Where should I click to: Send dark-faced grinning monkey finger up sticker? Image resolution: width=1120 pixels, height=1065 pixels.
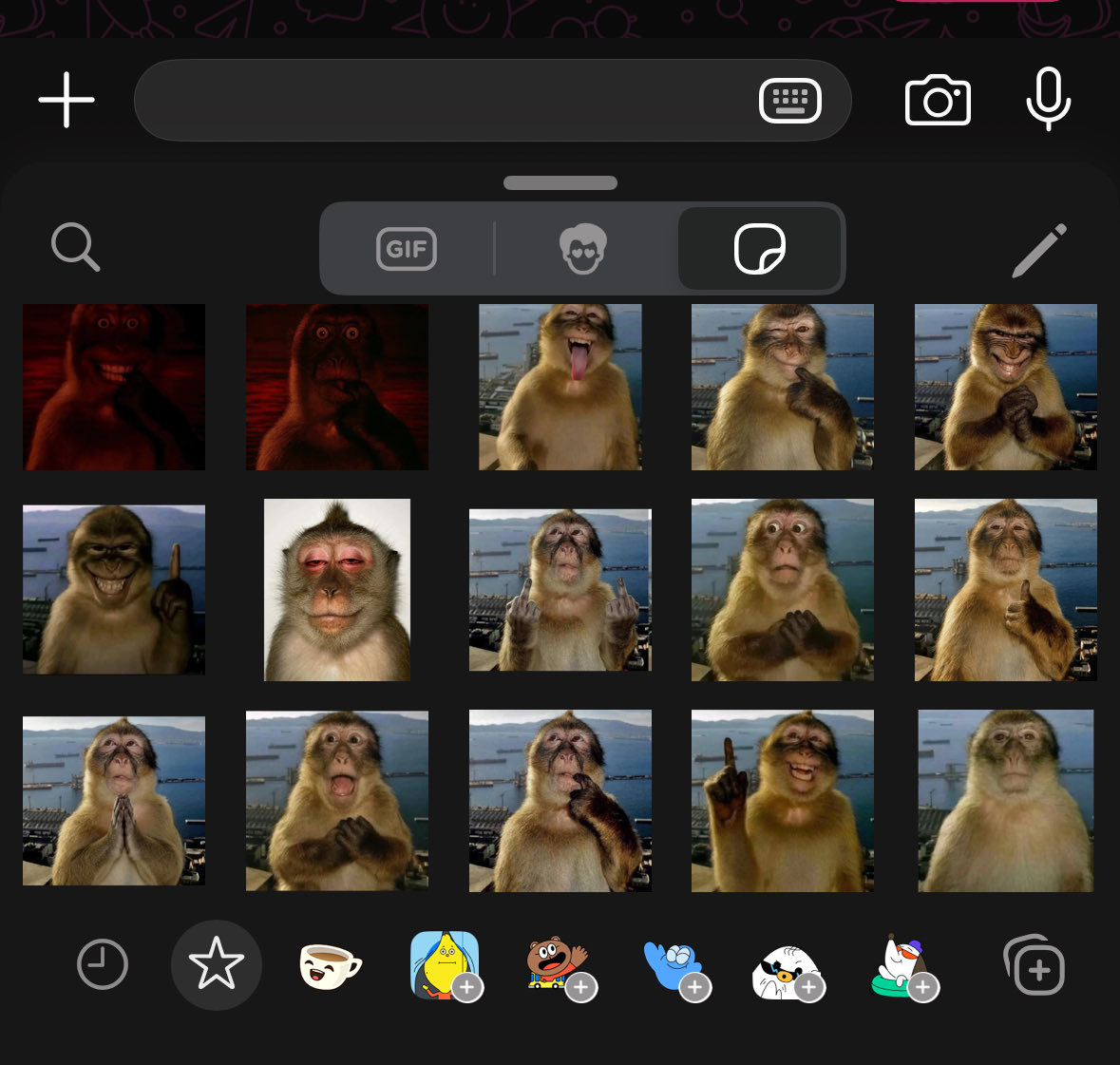point(114,589)
